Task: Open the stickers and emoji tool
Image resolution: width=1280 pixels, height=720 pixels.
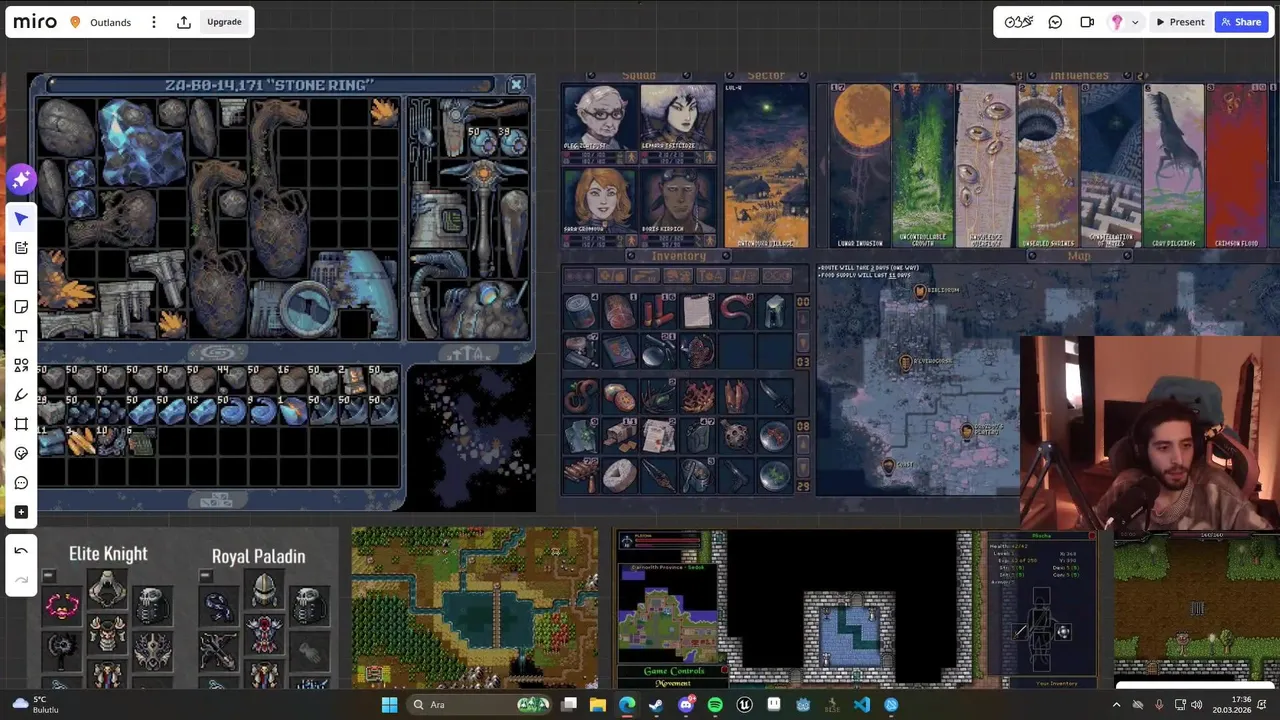Action: tap(21, 453)
